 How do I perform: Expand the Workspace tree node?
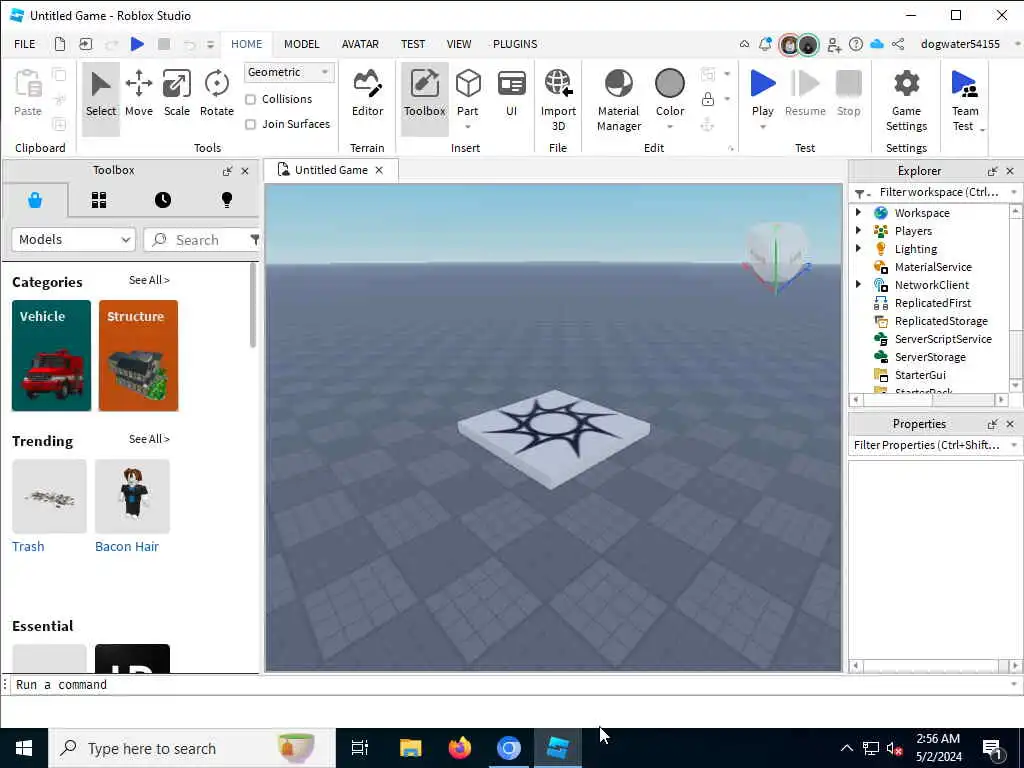(x=858, y=212)
